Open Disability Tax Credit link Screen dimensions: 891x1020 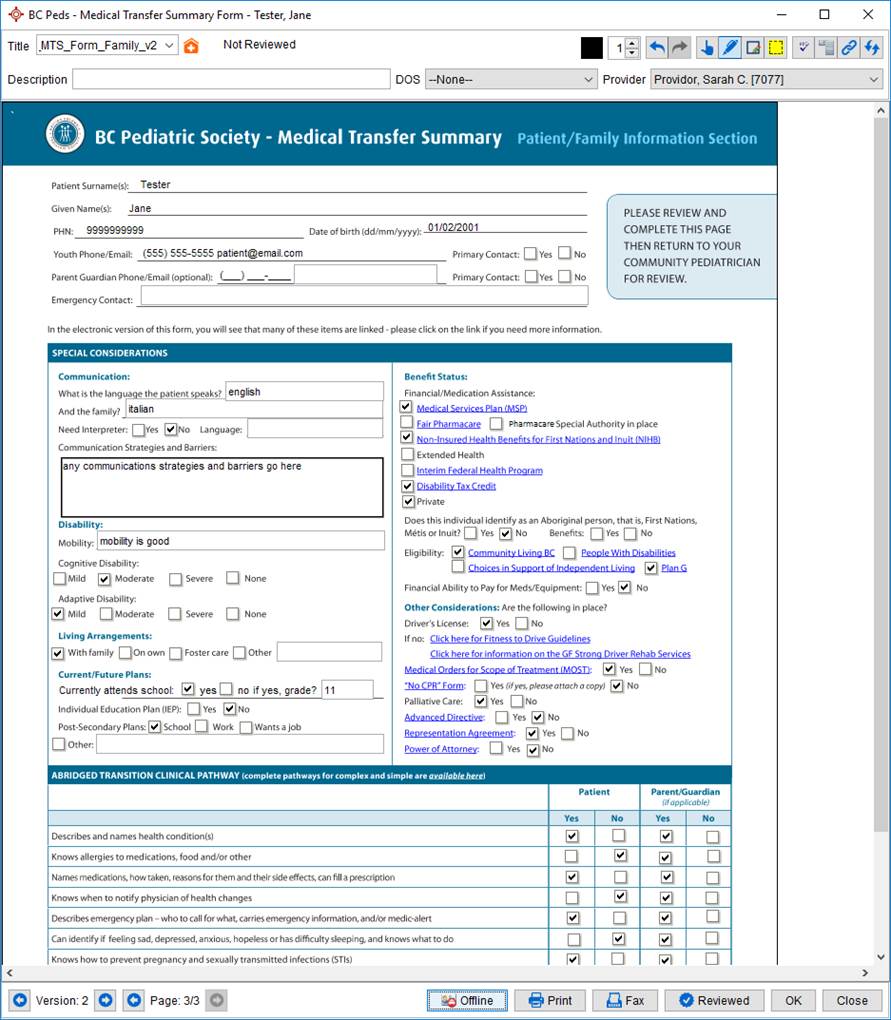point(456,486)
